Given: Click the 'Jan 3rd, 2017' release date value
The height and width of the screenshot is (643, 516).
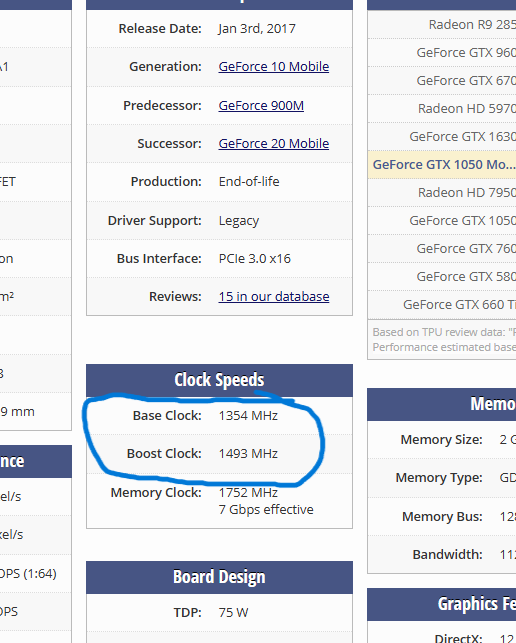Looking at the screenshot, I should (257, 29).
